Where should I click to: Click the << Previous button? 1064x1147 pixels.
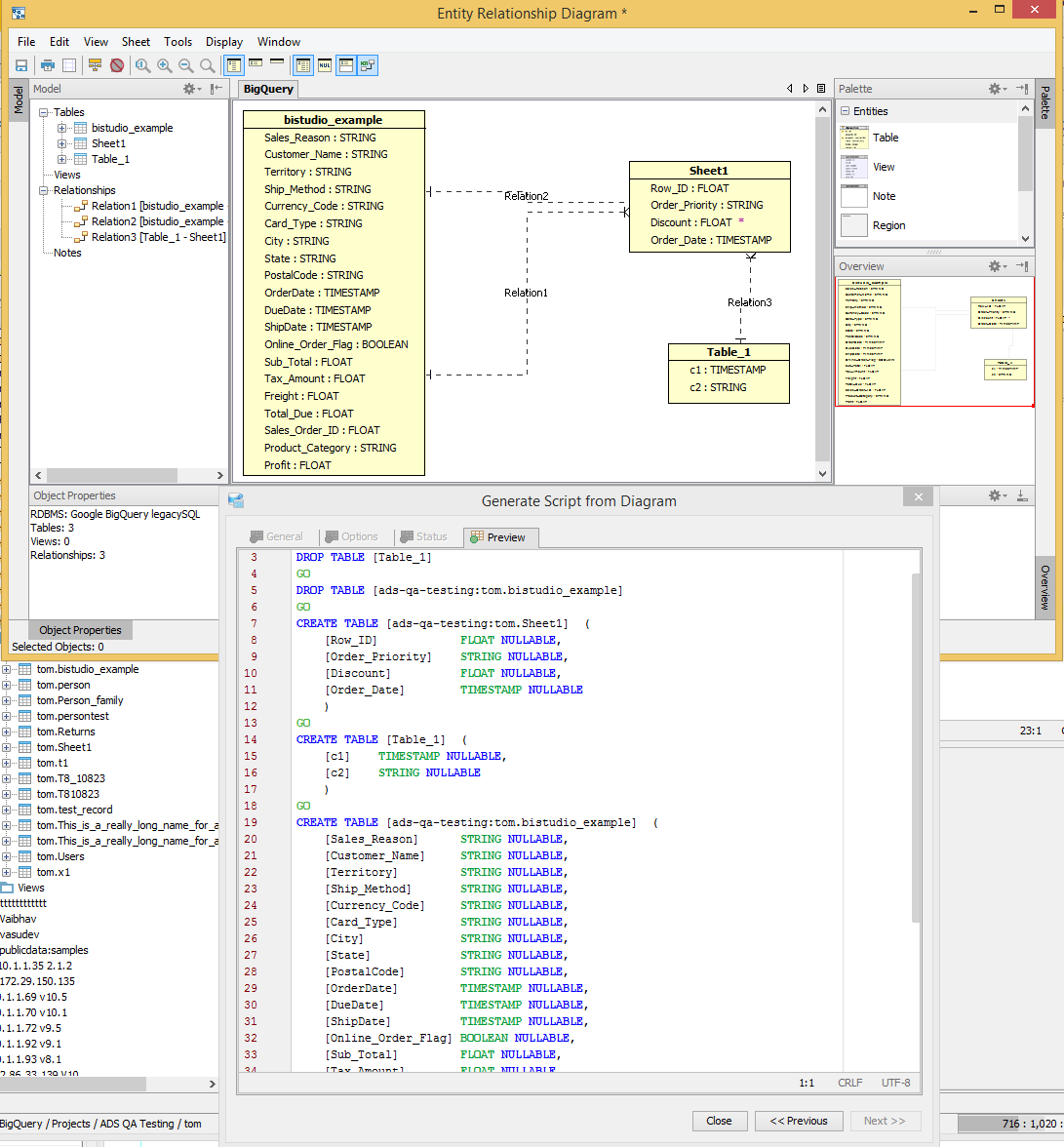coord(798,1121)
